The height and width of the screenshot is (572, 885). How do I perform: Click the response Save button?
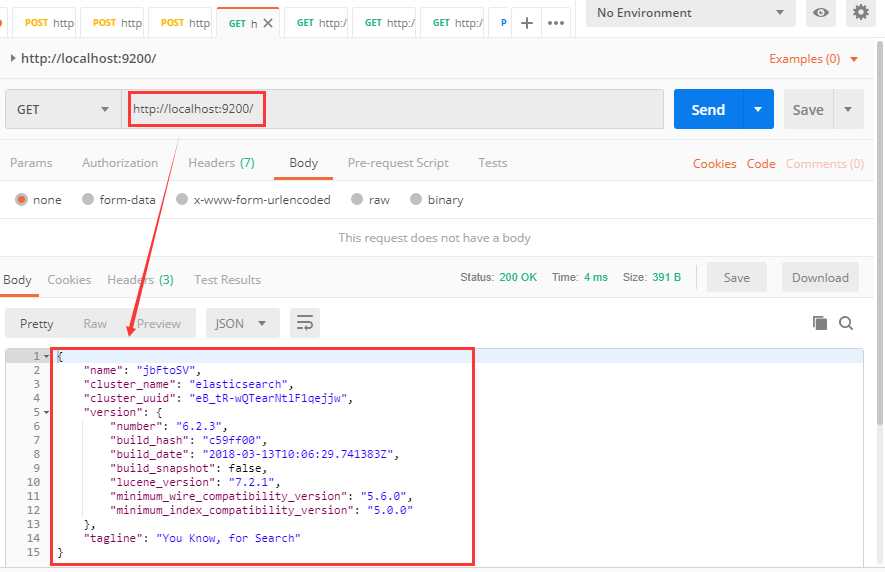[737, 277]
